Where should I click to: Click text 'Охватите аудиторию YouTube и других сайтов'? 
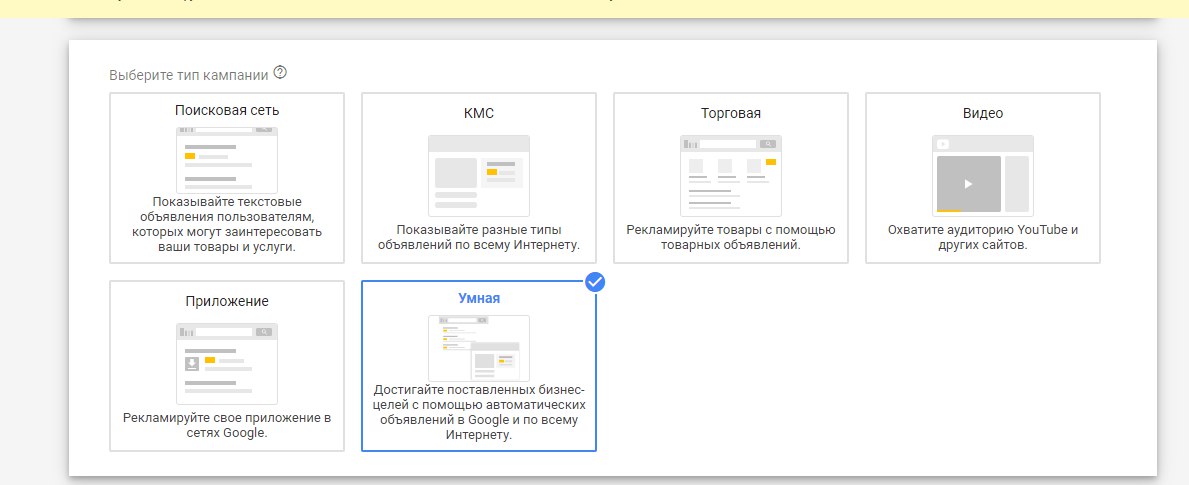click(983, 237)
